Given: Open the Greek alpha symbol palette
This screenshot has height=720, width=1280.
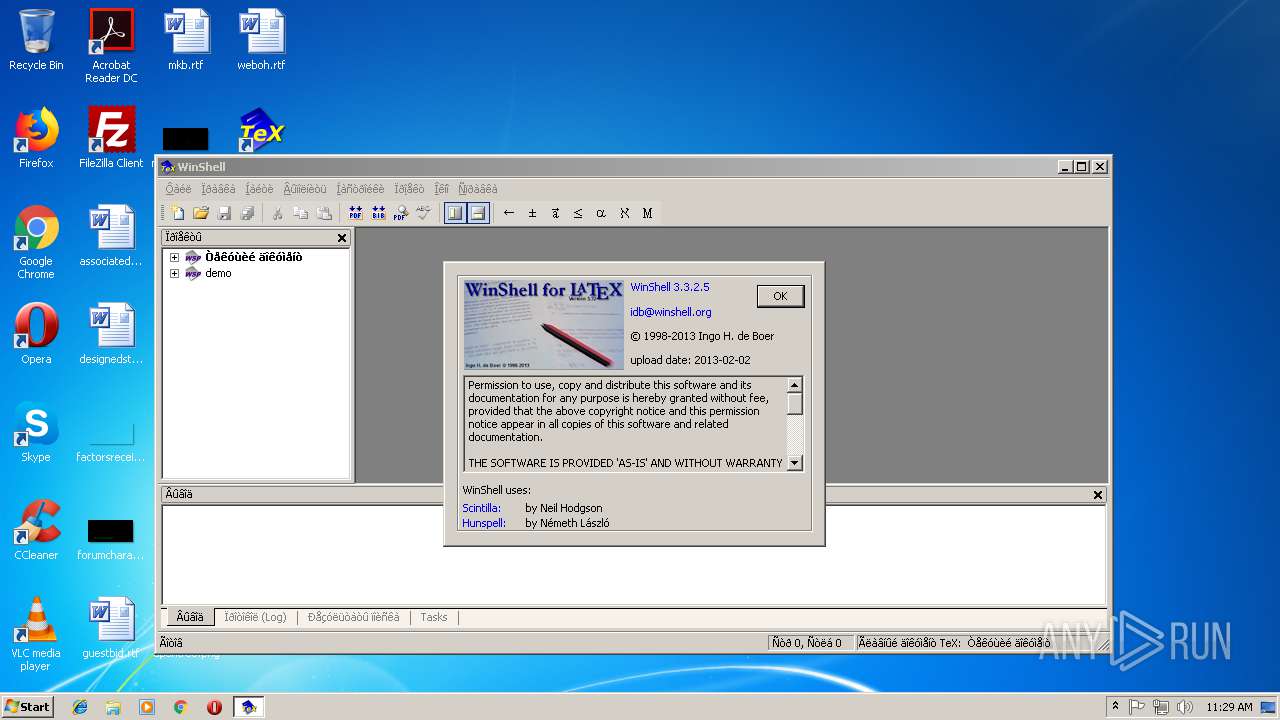Looking at the screenshot, I should tap(601, 213).
